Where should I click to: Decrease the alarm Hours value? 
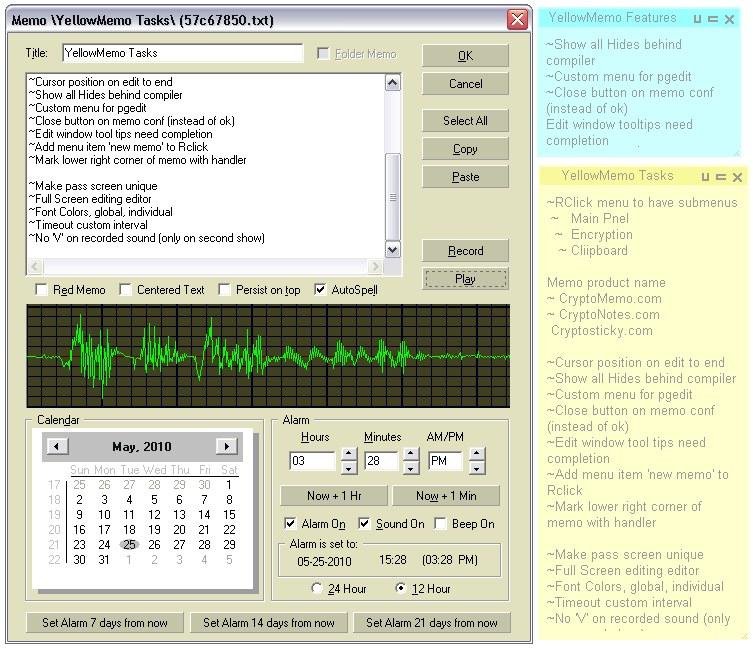coord(349,468)
